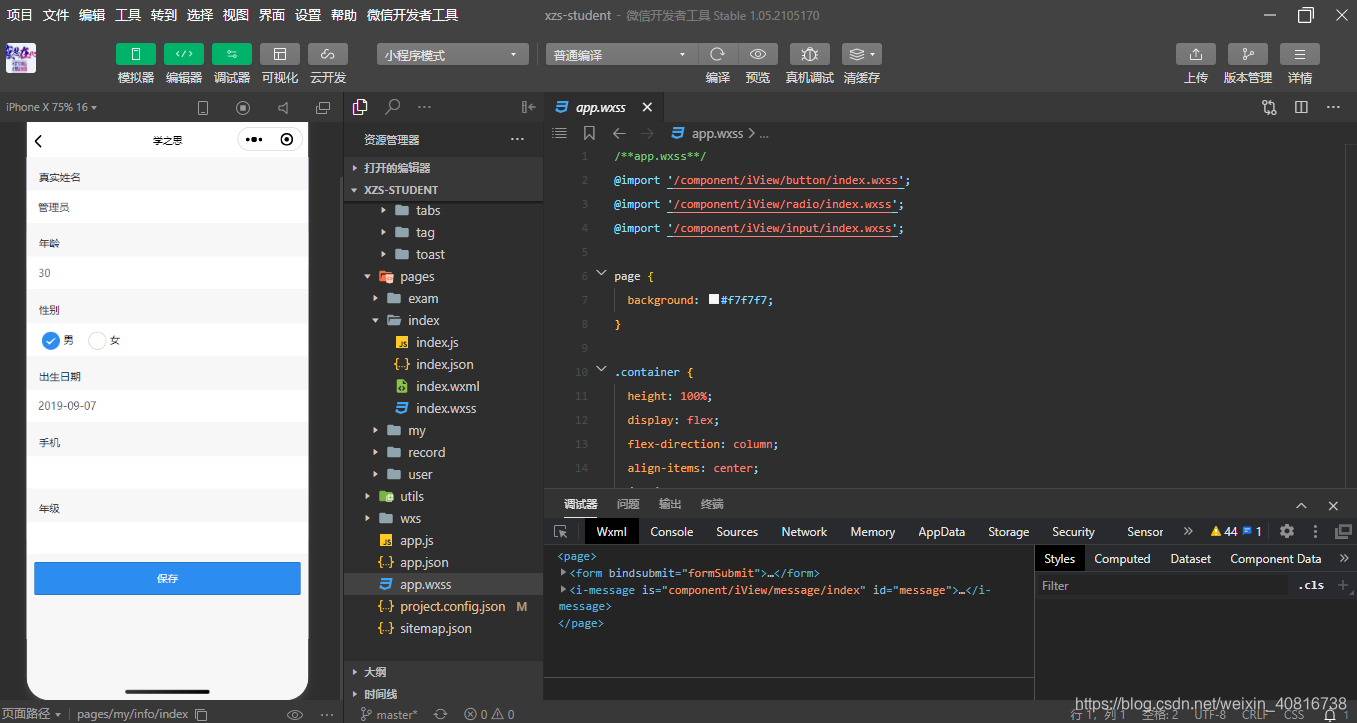The image size is (1357, 723).
Task: Toggle the Editor panel button
Action: (x=184, y=54)
